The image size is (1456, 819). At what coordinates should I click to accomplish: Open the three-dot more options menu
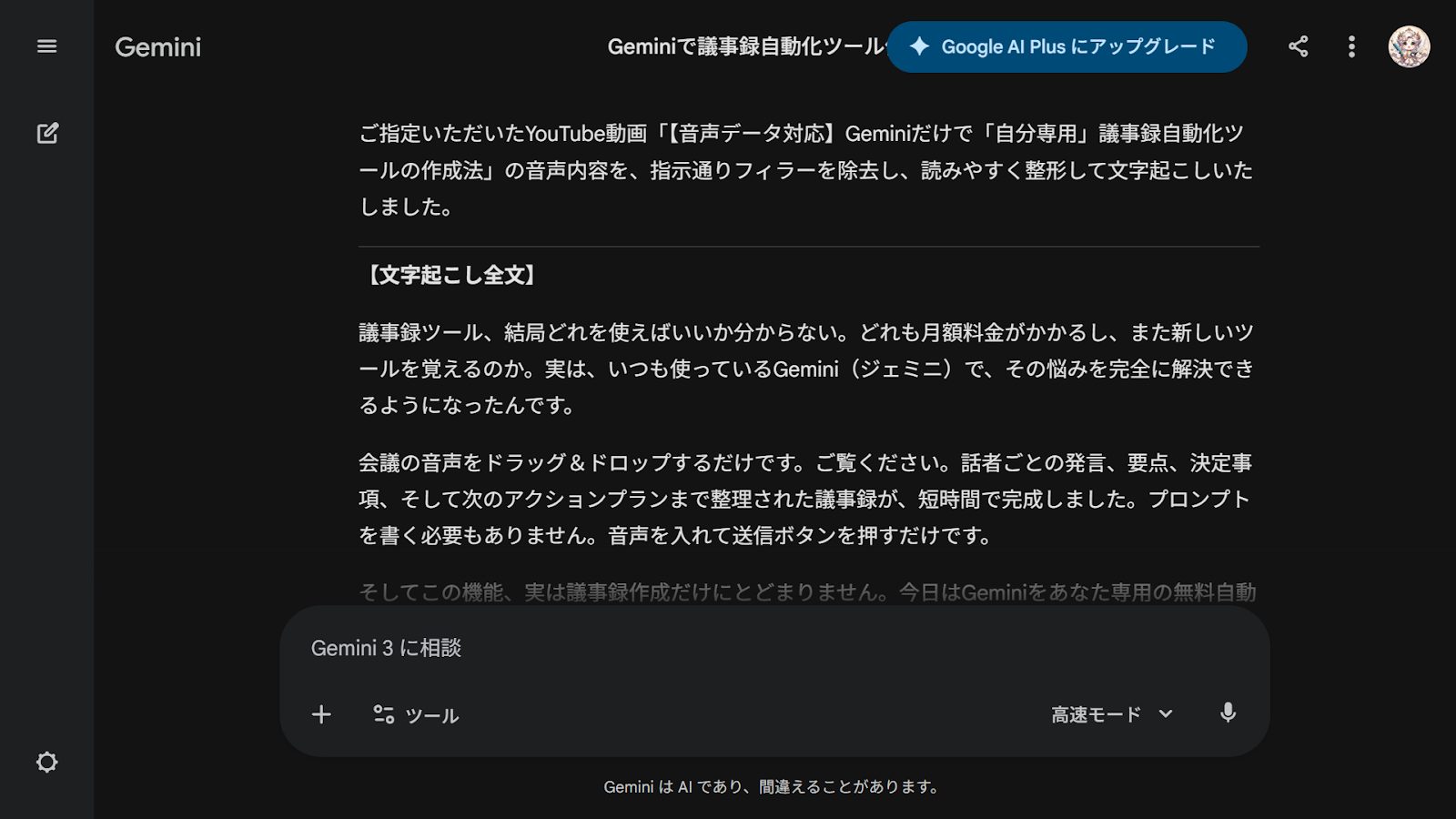point(1351,46)
